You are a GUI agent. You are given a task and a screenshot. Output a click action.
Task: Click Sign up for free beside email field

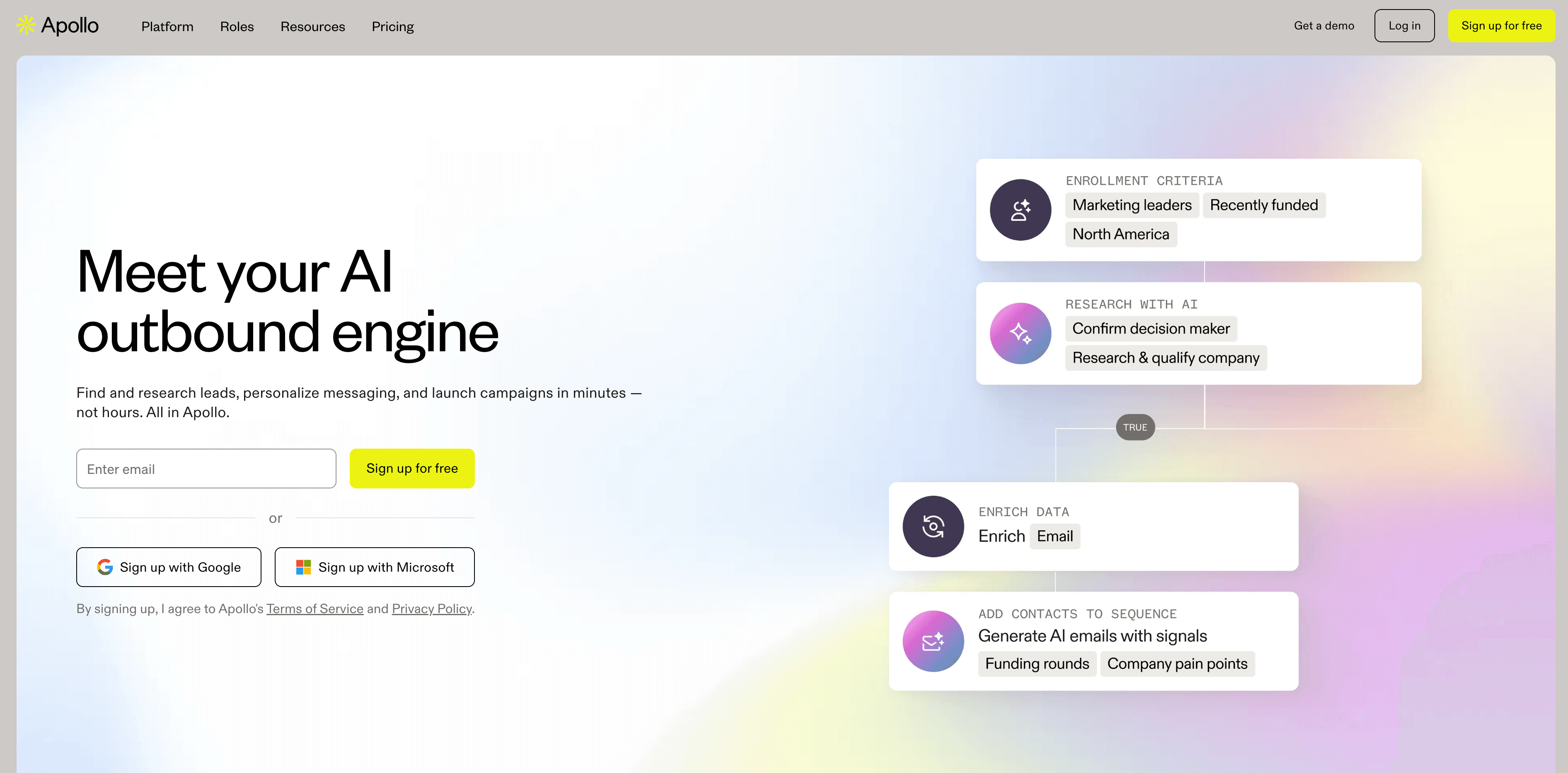412,469
